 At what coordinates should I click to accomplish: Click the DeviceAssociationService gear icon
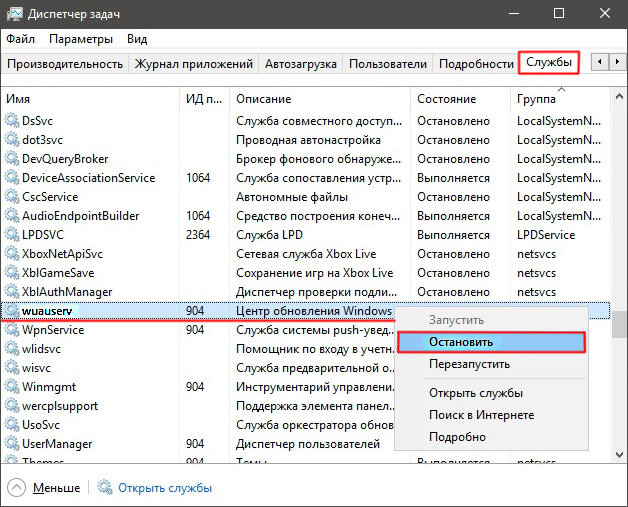click(12, 177)
